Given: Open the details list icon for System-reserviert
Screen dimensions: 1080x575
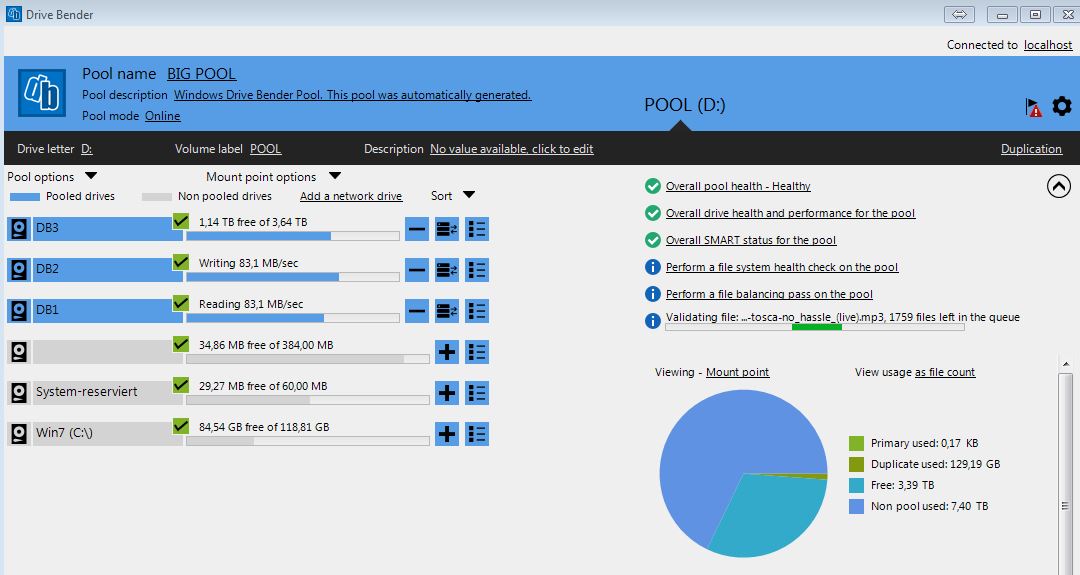Looking at the screenshot, I should (x=477, y=393).
